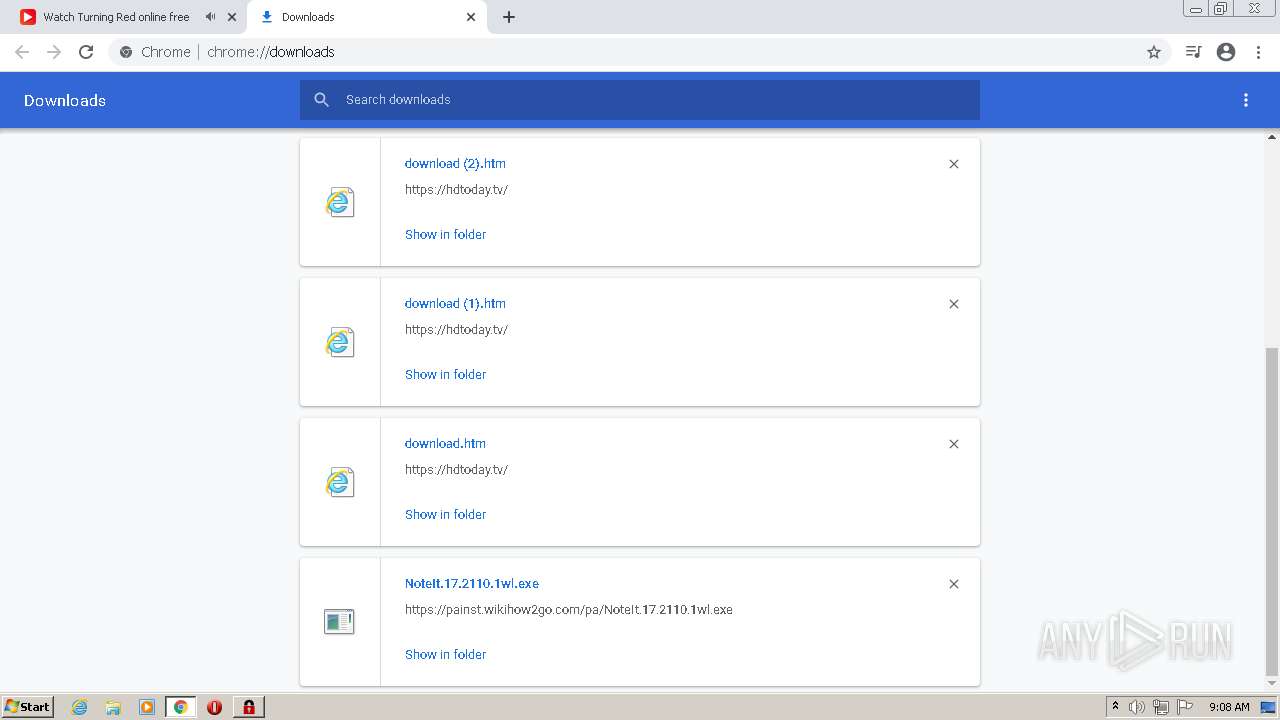Image resolution: width=1280 pixels, height=720 pixels.
Task: Click the download (2).htm file icon
Action: (x=340, y=202)
